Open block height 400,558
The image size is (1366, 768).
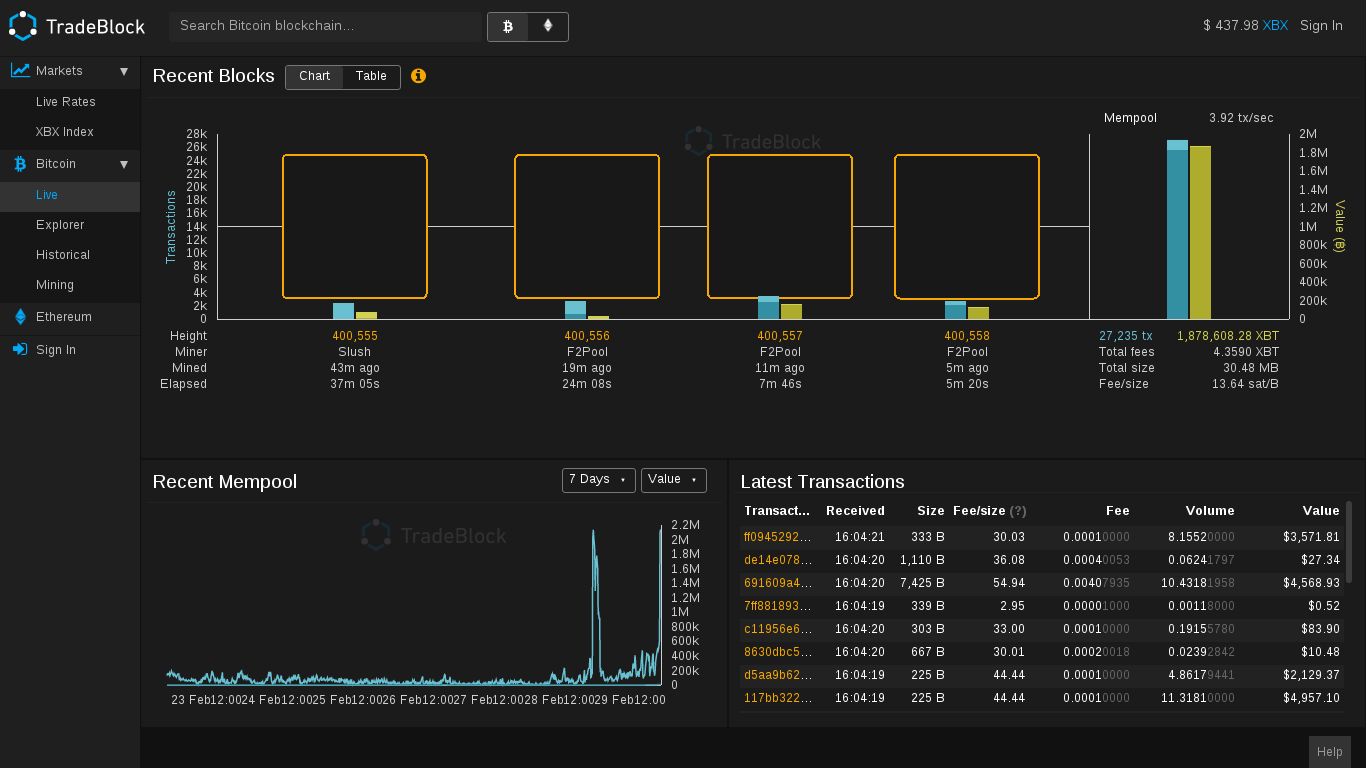coord(967,337)
